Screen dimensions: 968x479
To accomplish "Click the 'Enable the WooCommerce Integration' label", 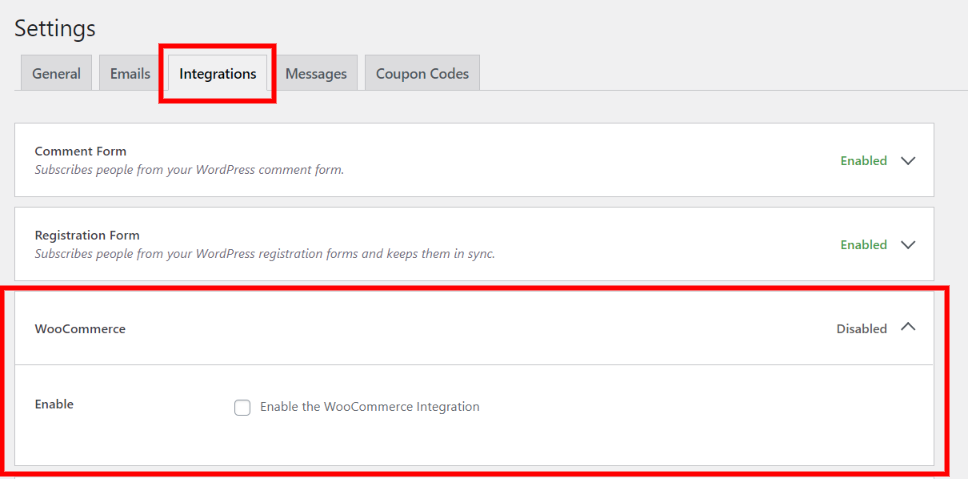I will click(370, 407).
